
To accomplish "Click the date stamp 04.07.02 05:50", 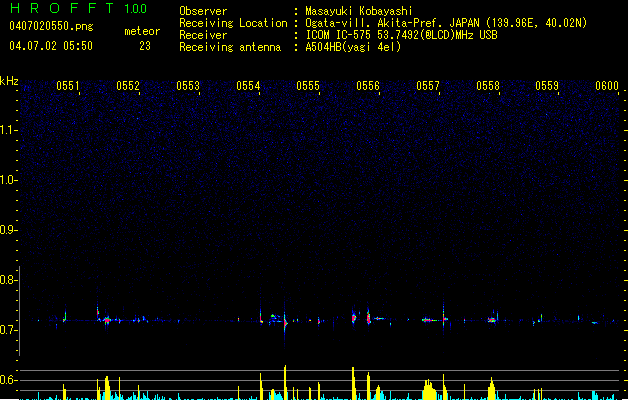I will pos(51,46).
